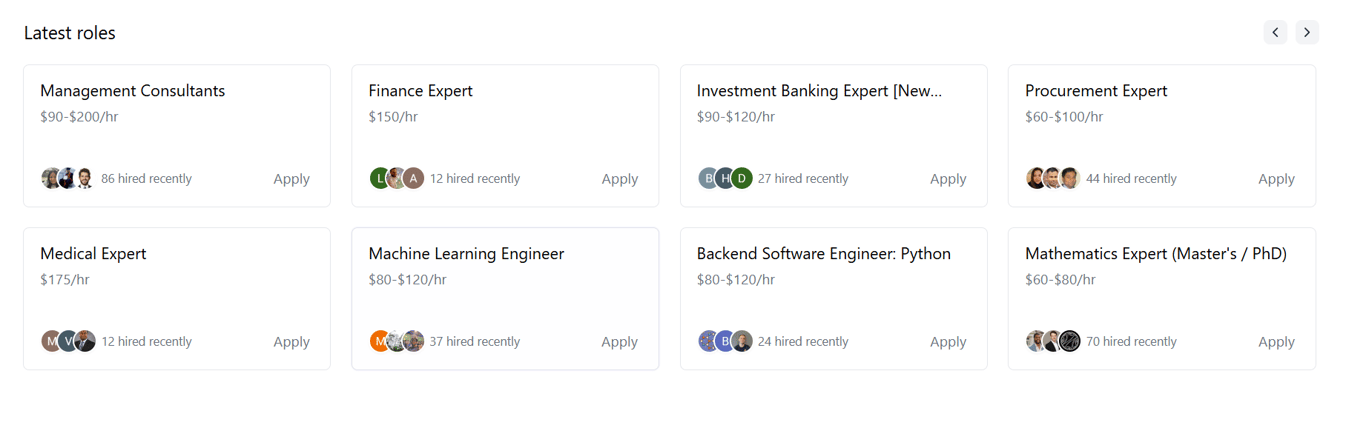Click the avatars on Backend Software Engineer card
This screenshot has width=1366, height=428.
(725, 341)
